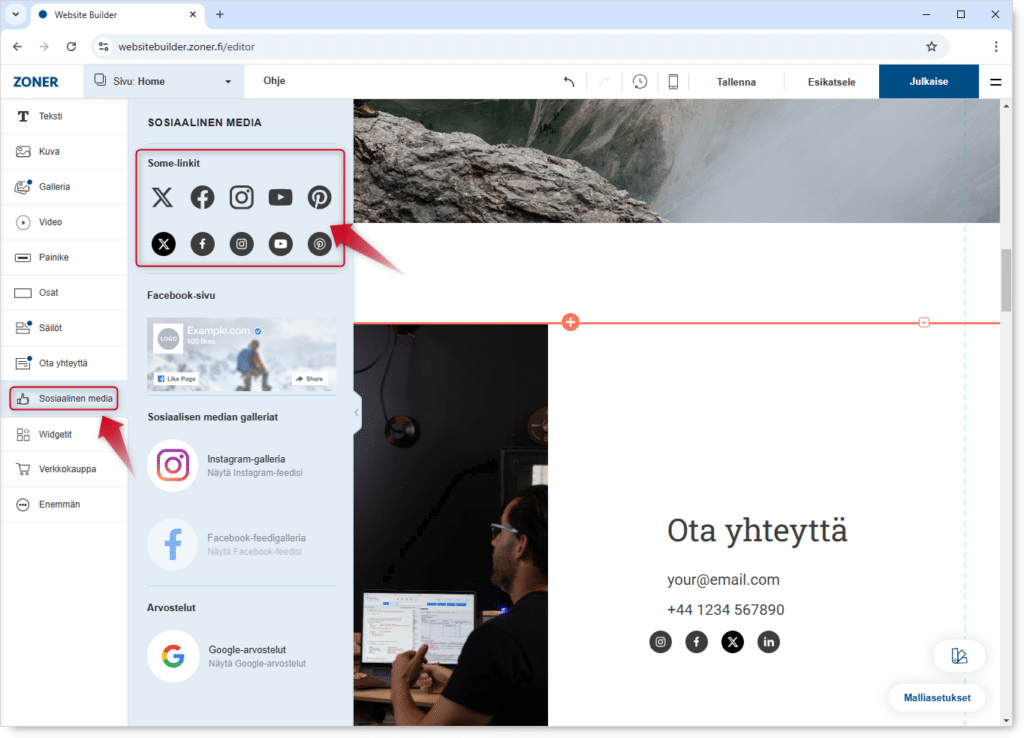
Task: Collapse the side panel with arrow handle
Action: (357, 412)
